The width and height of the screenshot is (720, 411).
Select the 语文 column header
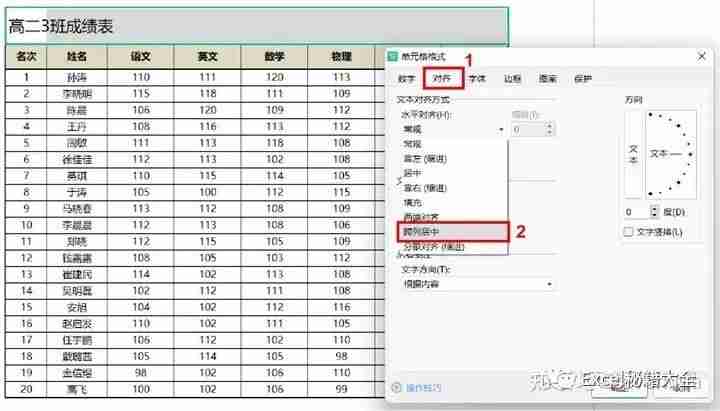(141, 57)
